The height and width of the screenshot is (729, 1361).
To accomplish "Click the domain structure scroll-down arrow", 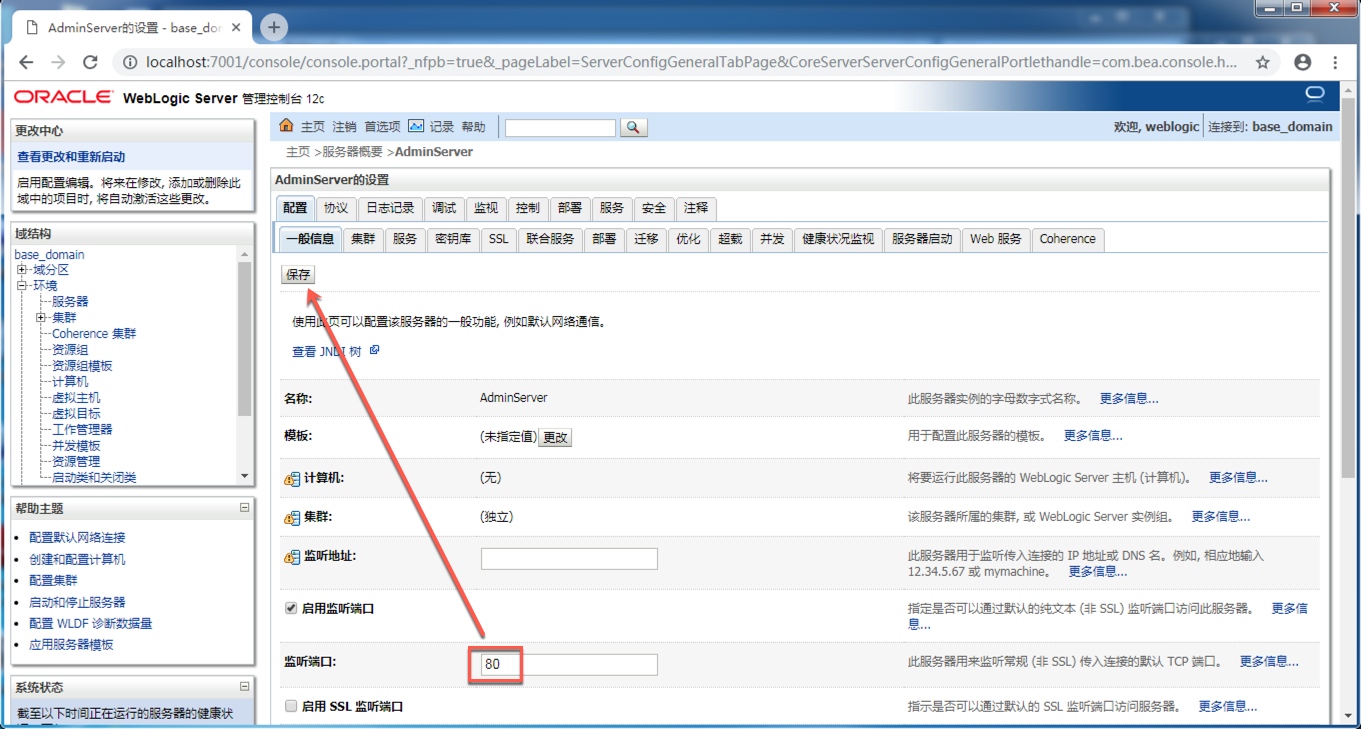I will point(245,476).
